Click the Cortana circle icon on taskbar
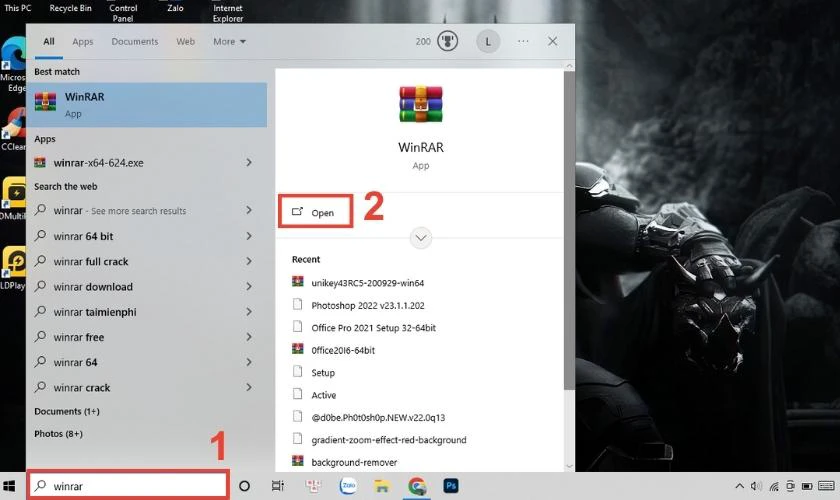This screenshot has height=500, width=840. pyautogui.click(x=244, y=486)
